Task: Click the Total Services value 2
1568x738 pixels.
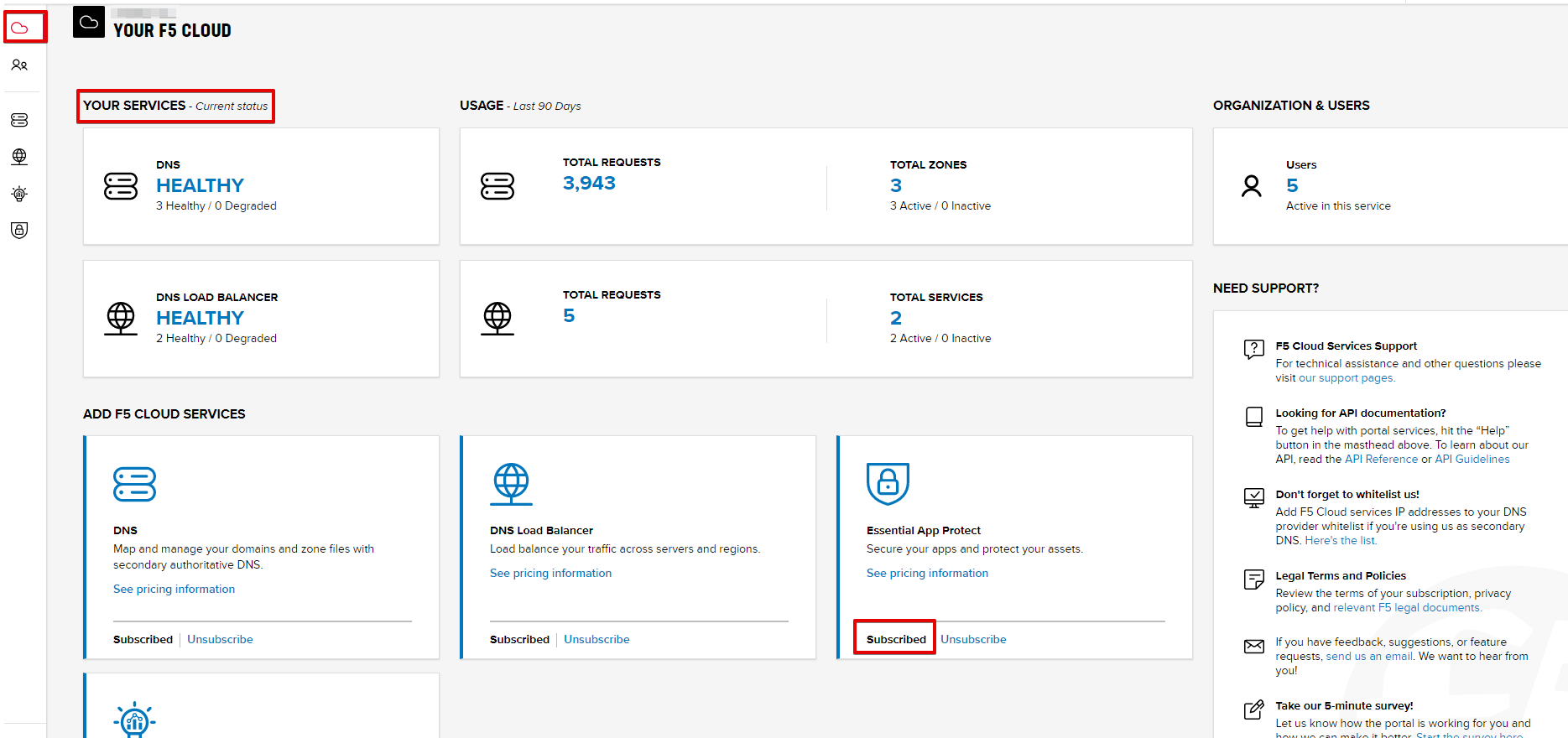Action: [x=896, y=318]
